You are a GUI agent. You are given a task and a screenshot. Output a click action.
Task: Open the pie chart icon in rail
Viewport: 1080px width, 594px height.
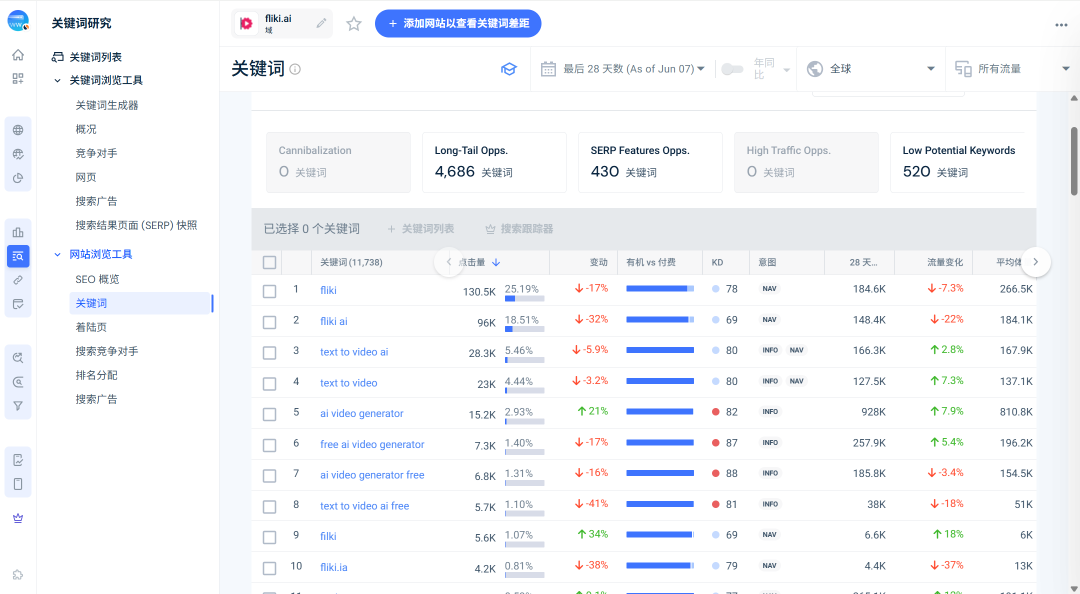point(18,178)
